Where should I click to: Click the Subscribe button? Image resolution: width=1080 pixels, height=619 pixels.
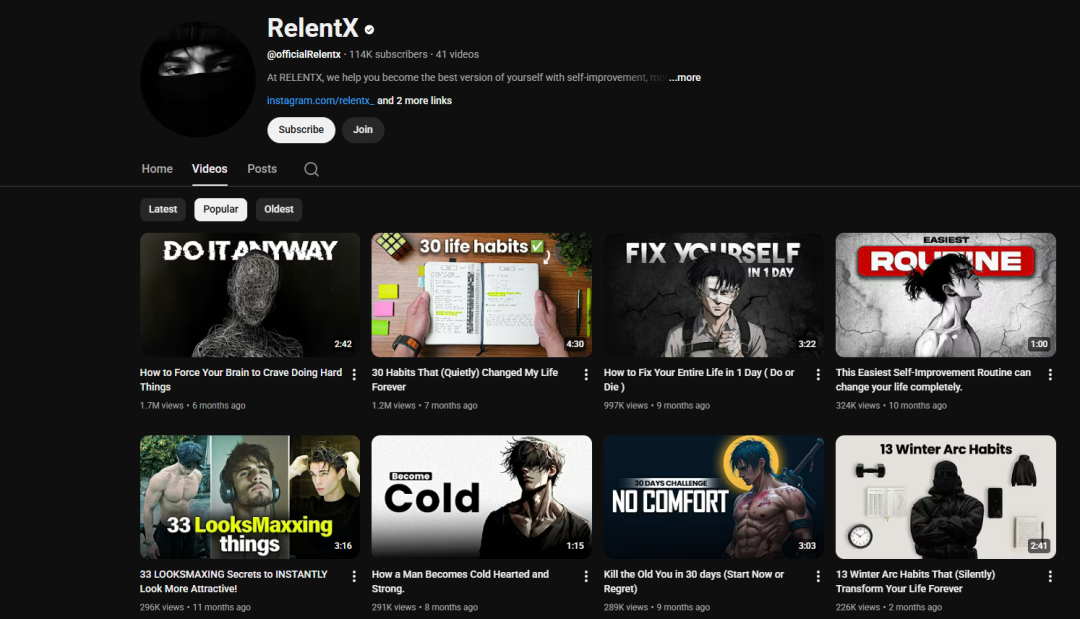pos(301,130)
